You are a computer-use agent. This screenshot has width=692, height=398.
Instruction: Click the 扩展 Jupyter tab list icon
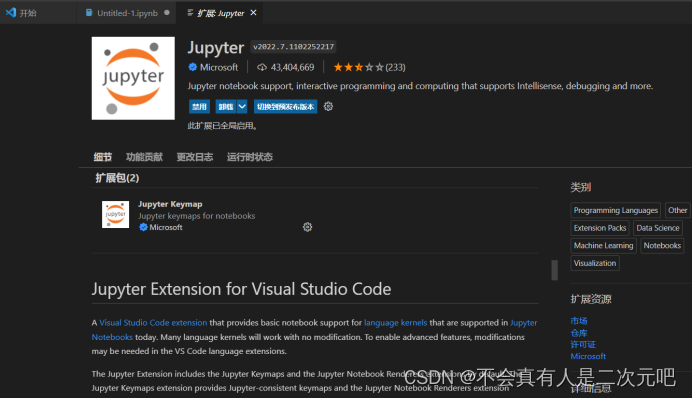click(x=190, y=13)
